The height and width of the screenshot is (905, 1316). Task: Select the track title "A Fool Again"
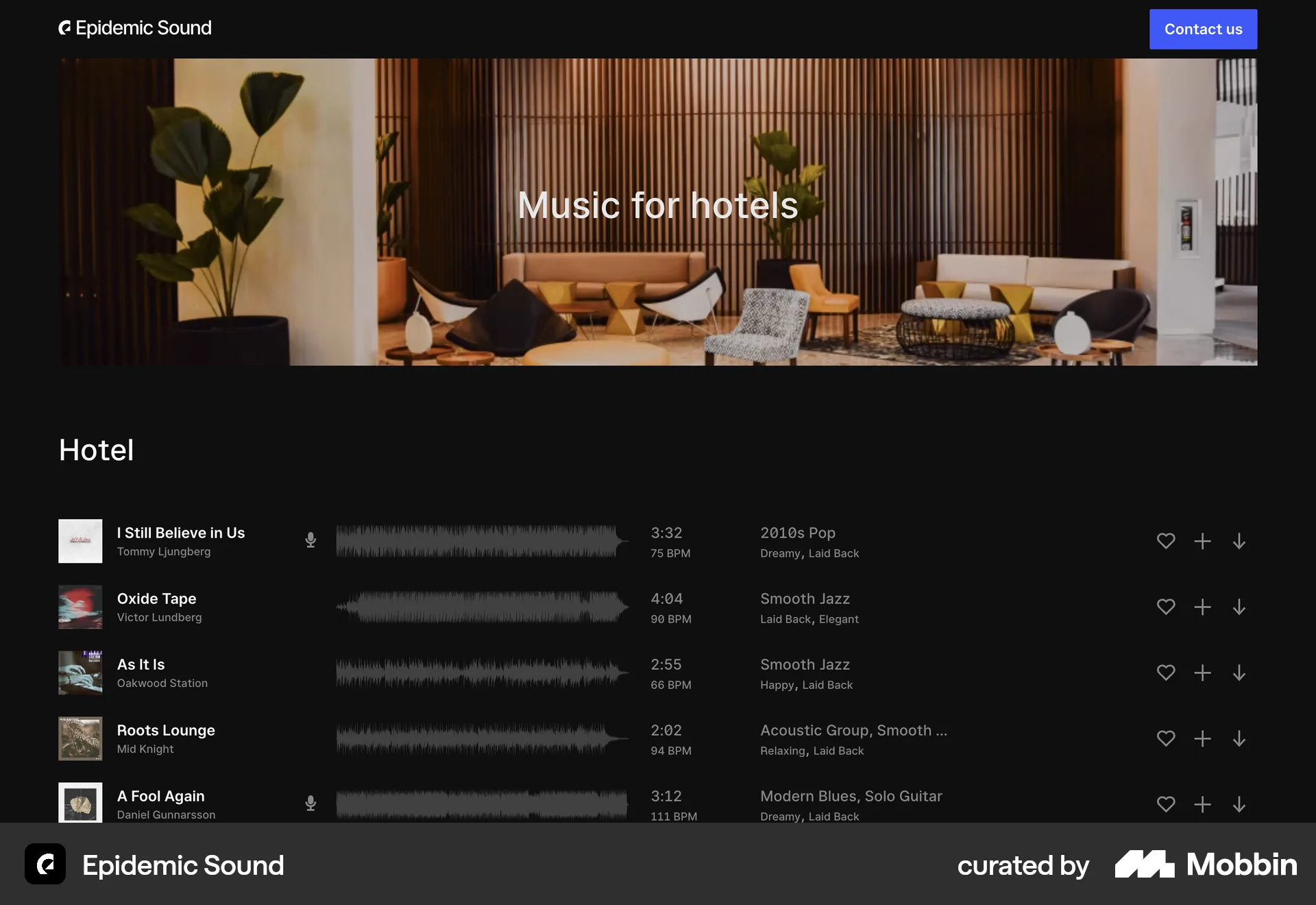click(x=160, y=795)
